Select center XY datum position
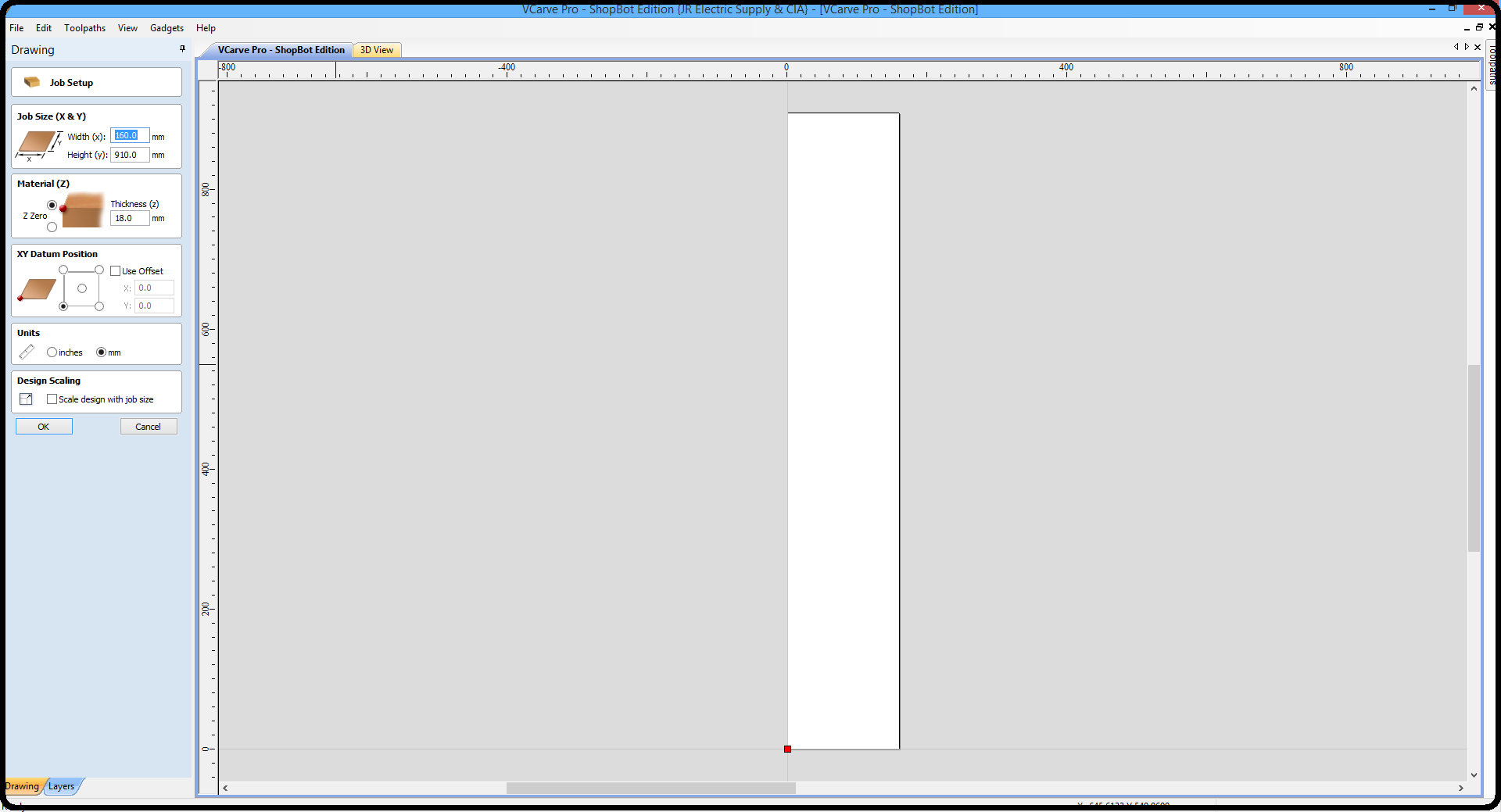Viewport: 1501px width, 812px height. pos(82,288)
